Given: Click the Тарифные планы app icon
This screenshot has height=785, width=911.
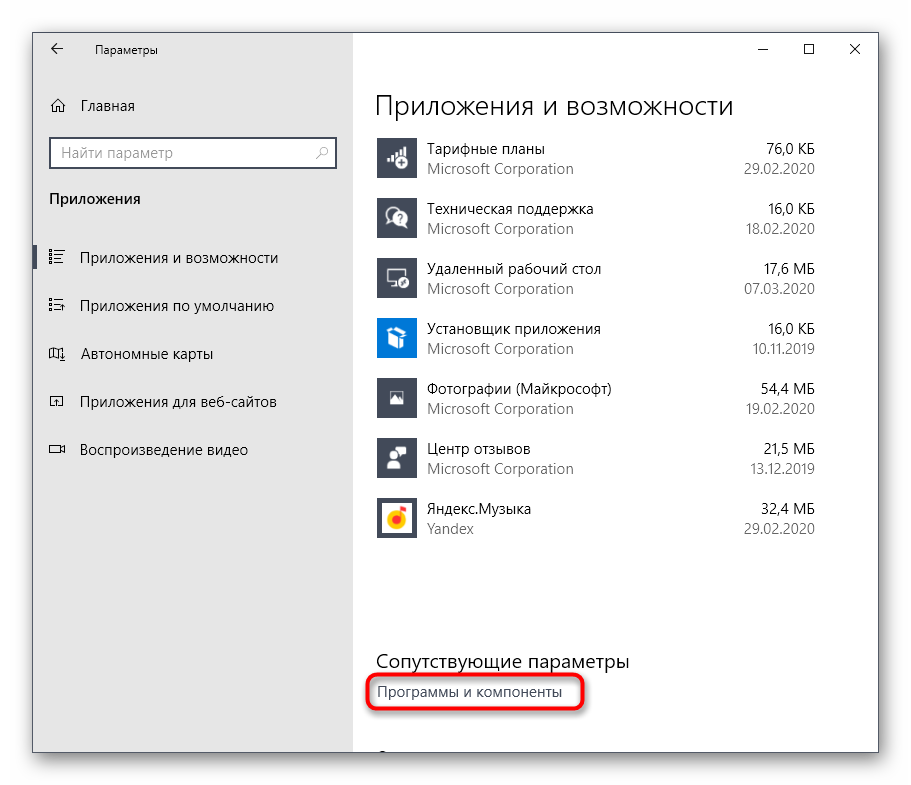Looking at the screenshot, I should click(396, 158).
